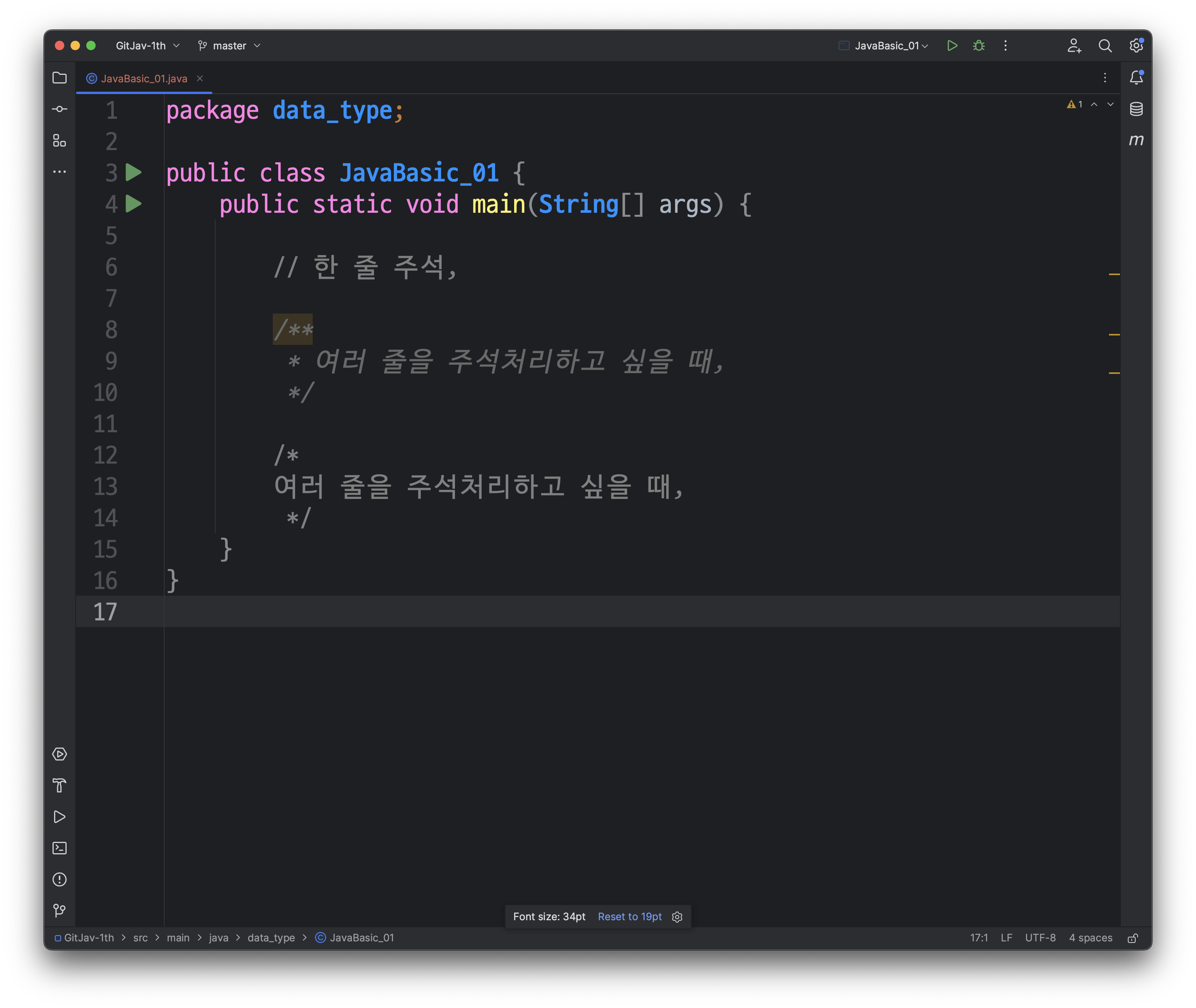Open the Notifications bell panel
Viewport: 1196px width, 1008px height.
coord(1136,78)
